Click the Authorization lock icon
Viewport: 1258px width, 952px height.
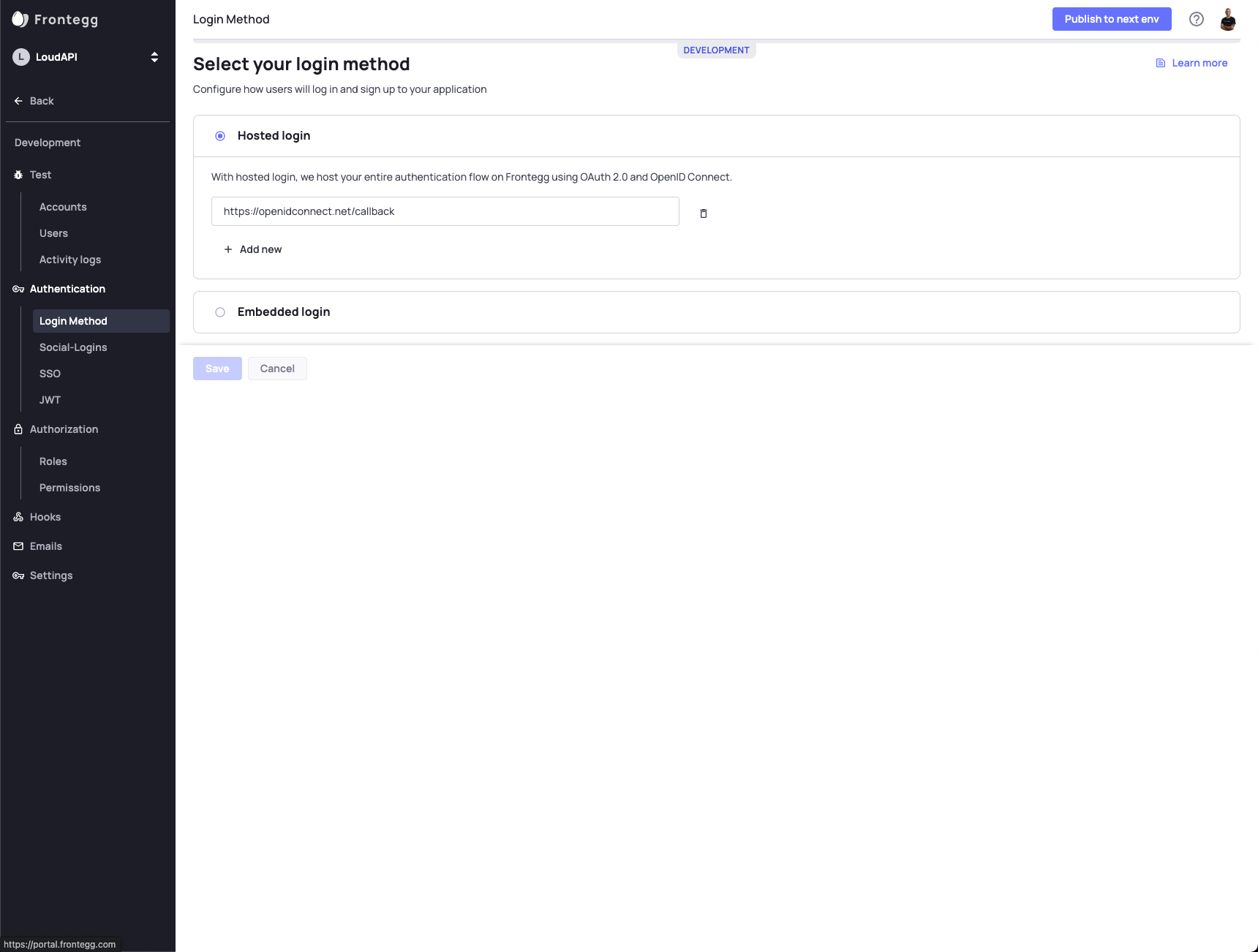[18, 429]
